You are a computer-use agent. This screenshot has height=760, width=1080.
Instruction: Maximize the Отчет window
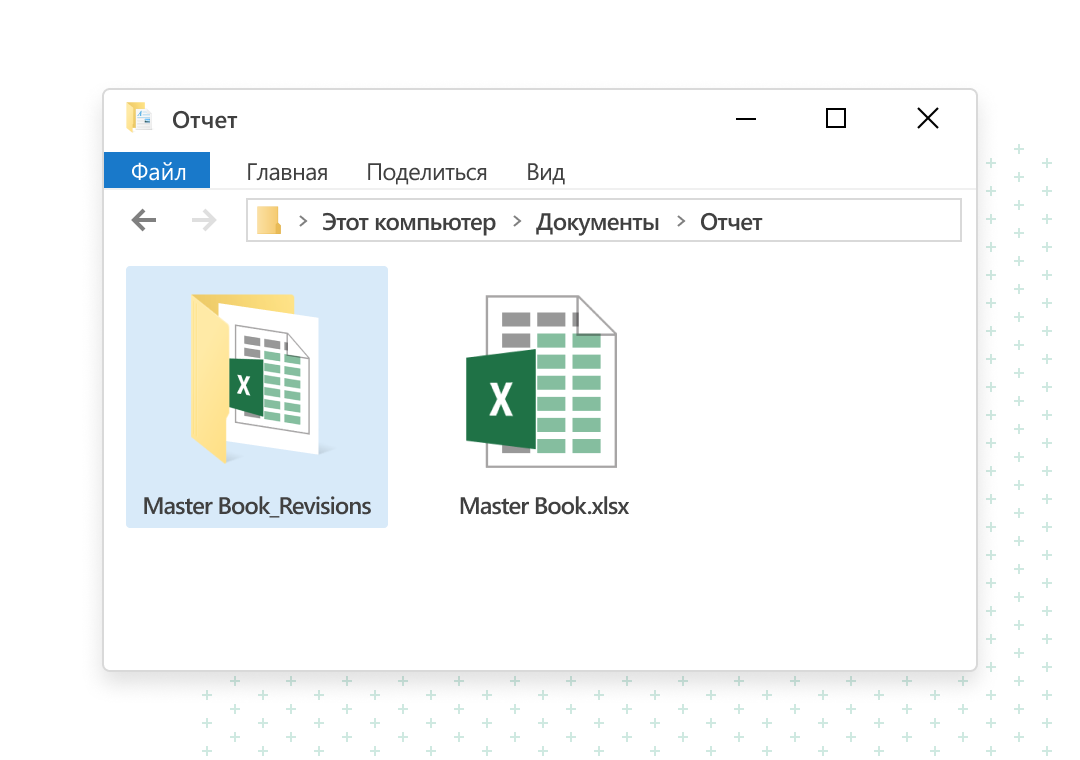[x=836, y=119]
